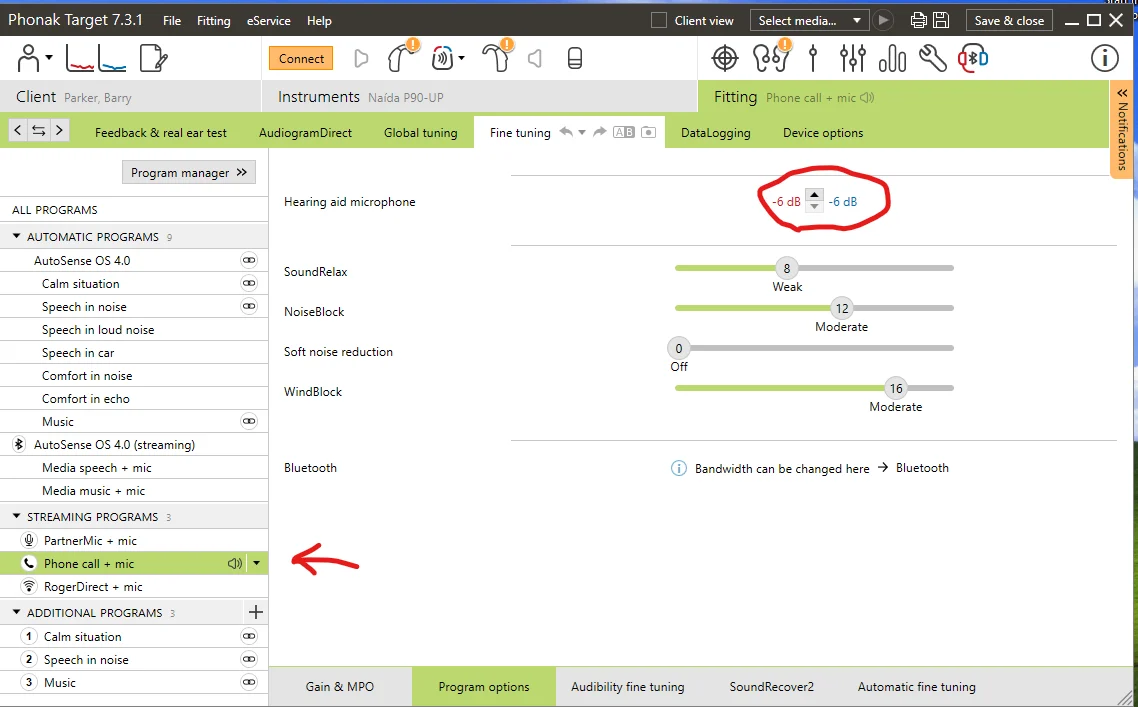The height and width of the screenshot is (707, 1138).
Task: Switch to the Global tuning tab
Action: (x=421, y=133)
